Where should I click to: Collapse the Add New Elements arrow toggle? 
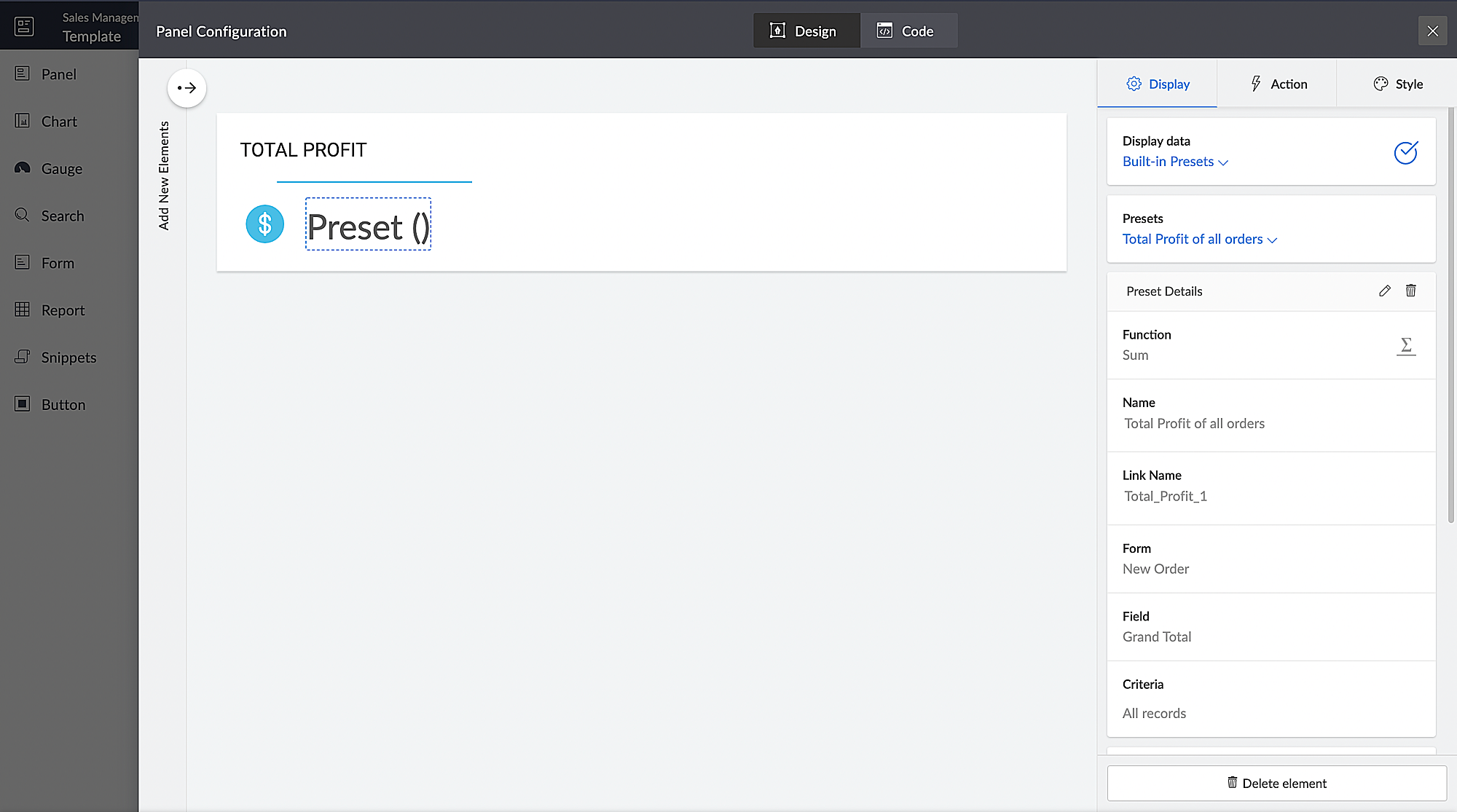[x=186, y=88]
